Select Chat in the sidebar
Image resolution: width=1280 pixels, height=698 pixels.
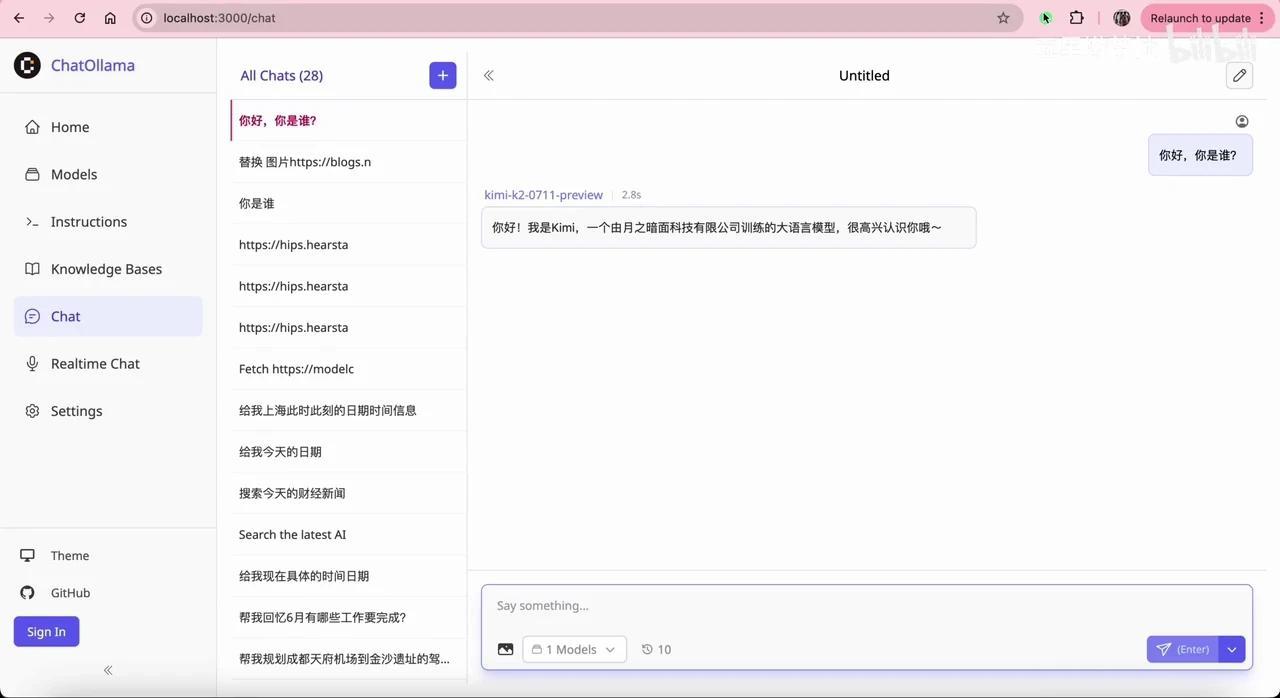coord(108,316)
